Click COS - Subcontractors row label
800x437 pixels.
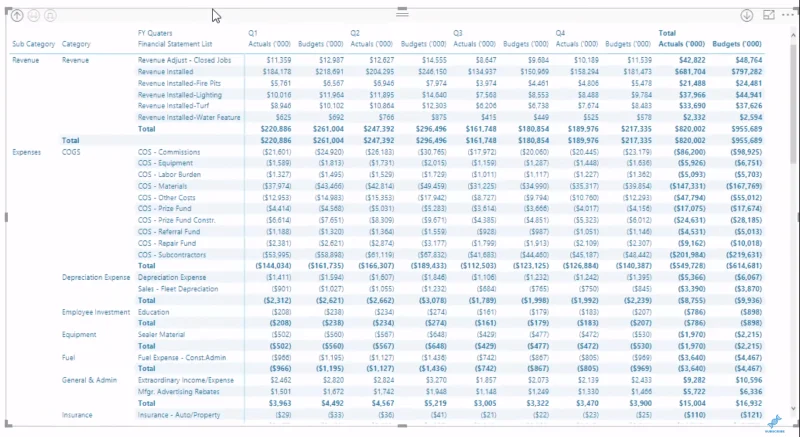(172, 255)
